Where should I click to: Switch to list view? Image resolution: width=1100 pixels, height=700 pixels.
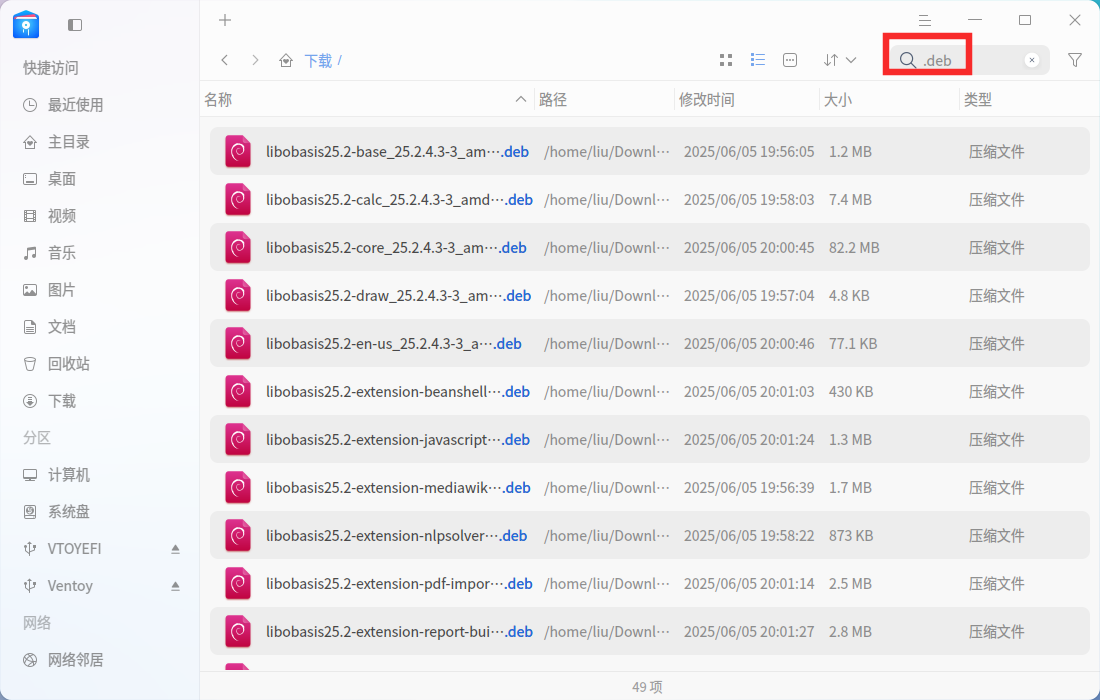click(758, 60)
